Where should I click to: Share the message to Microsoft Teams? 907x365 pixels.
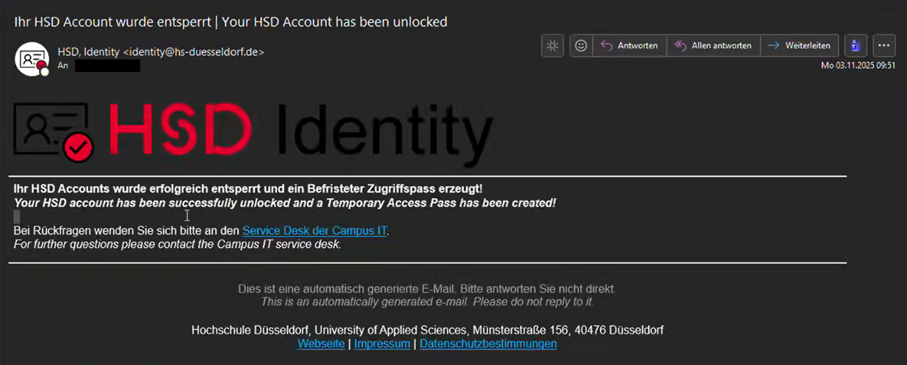tap(855, 46)
